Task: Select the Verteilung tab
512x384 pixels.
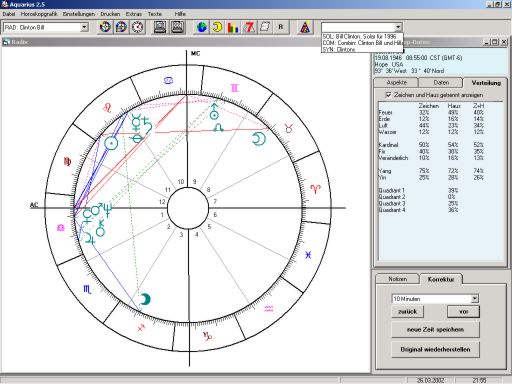Action: click(x=486, y=83)
